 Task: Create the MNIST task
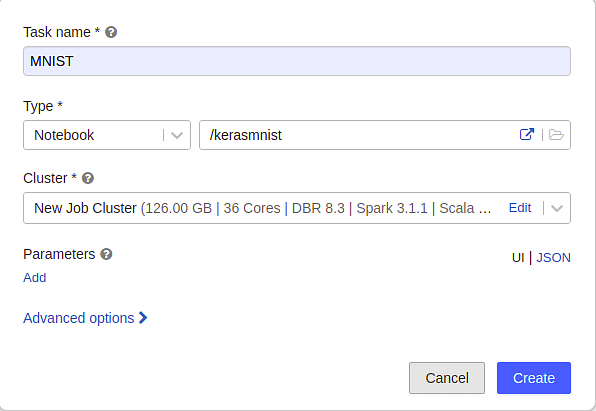click(534, 378)
